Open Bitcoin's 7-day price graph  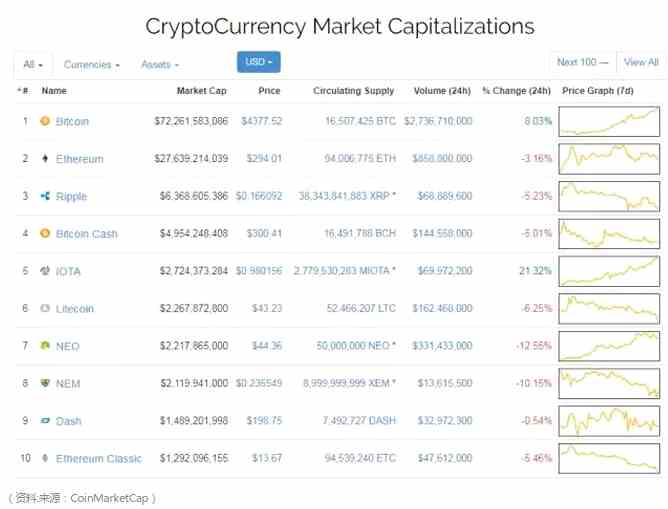[x=609, y=121]
